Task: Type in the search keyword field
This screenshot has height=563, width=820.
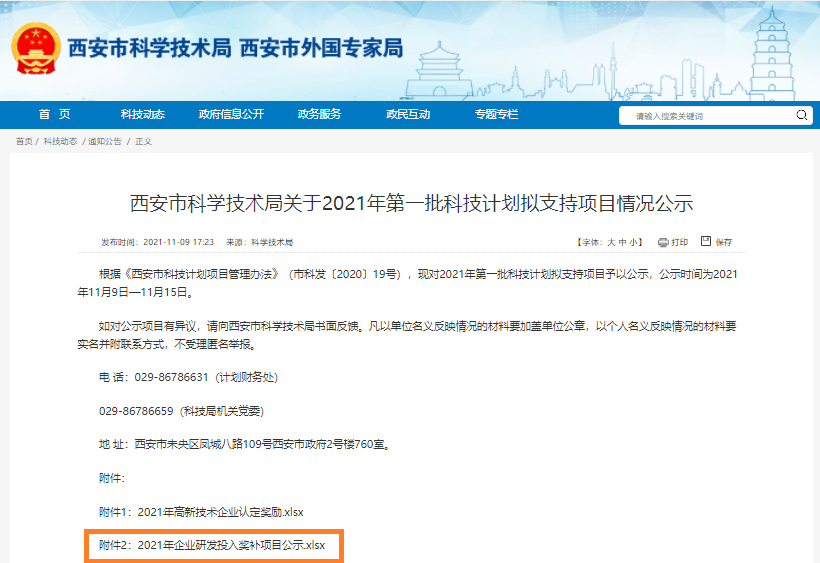Action: (710, 116)
